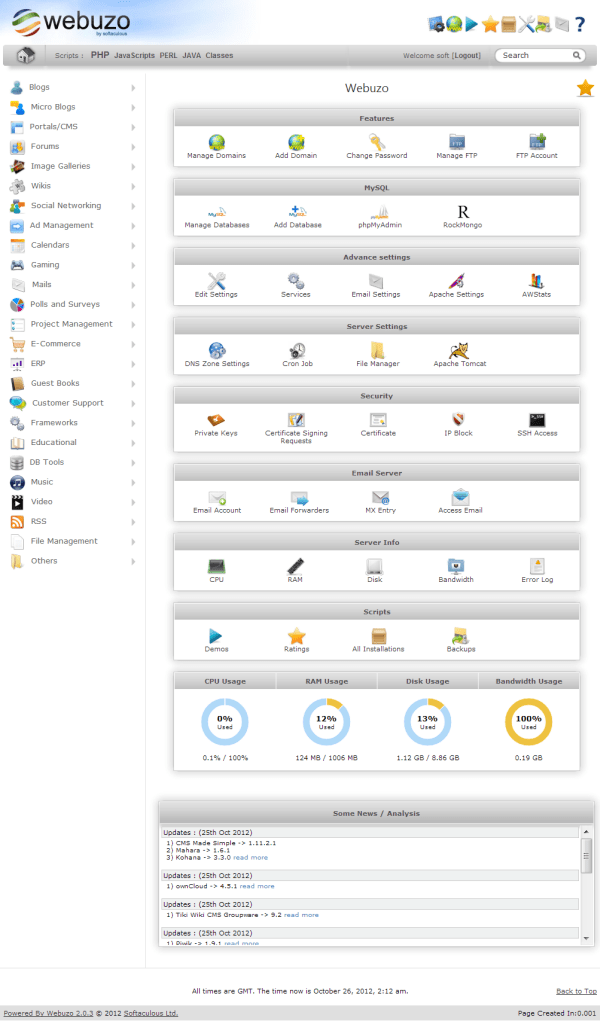Launch RockMongo icon

click(463, 212)
